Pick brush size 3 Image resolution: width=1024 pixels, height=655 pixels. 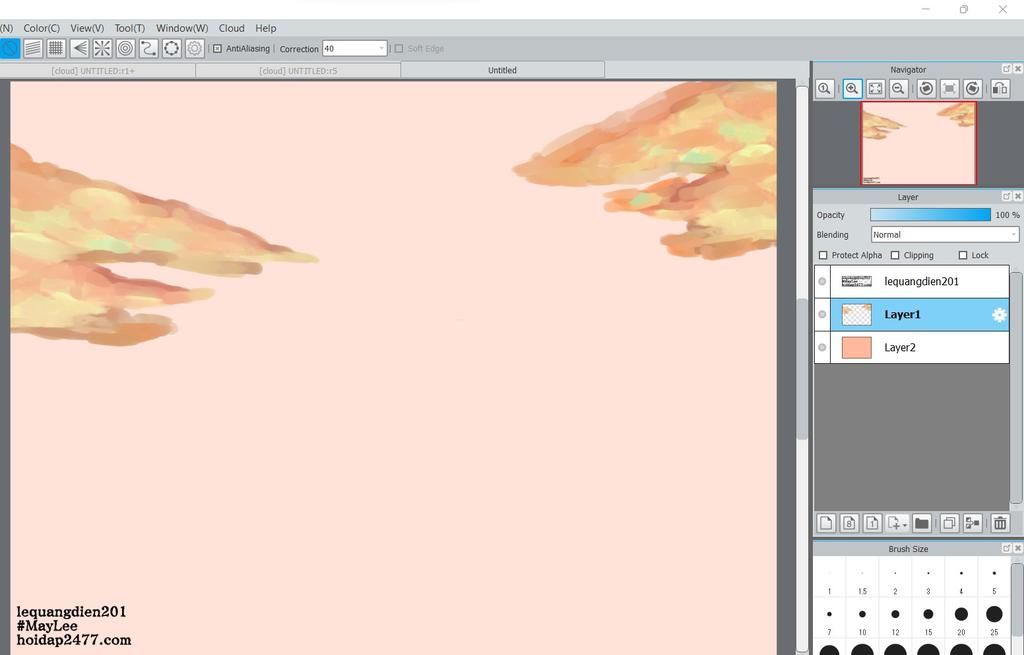pos(928,579)
